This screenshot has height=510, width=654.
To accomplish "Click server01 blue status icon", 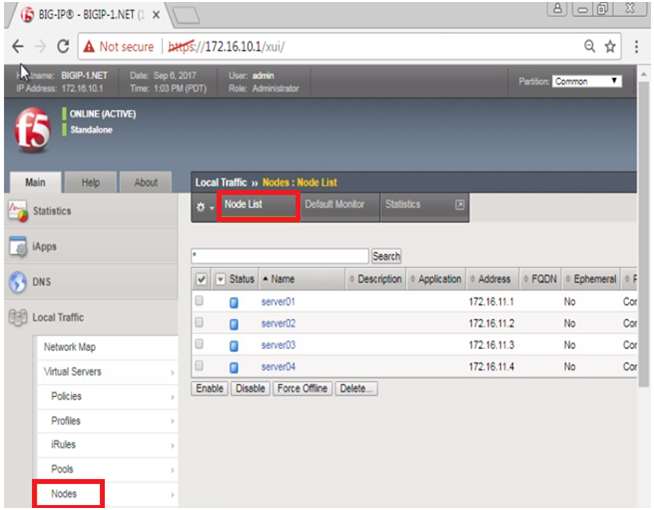I will point(234,302).
